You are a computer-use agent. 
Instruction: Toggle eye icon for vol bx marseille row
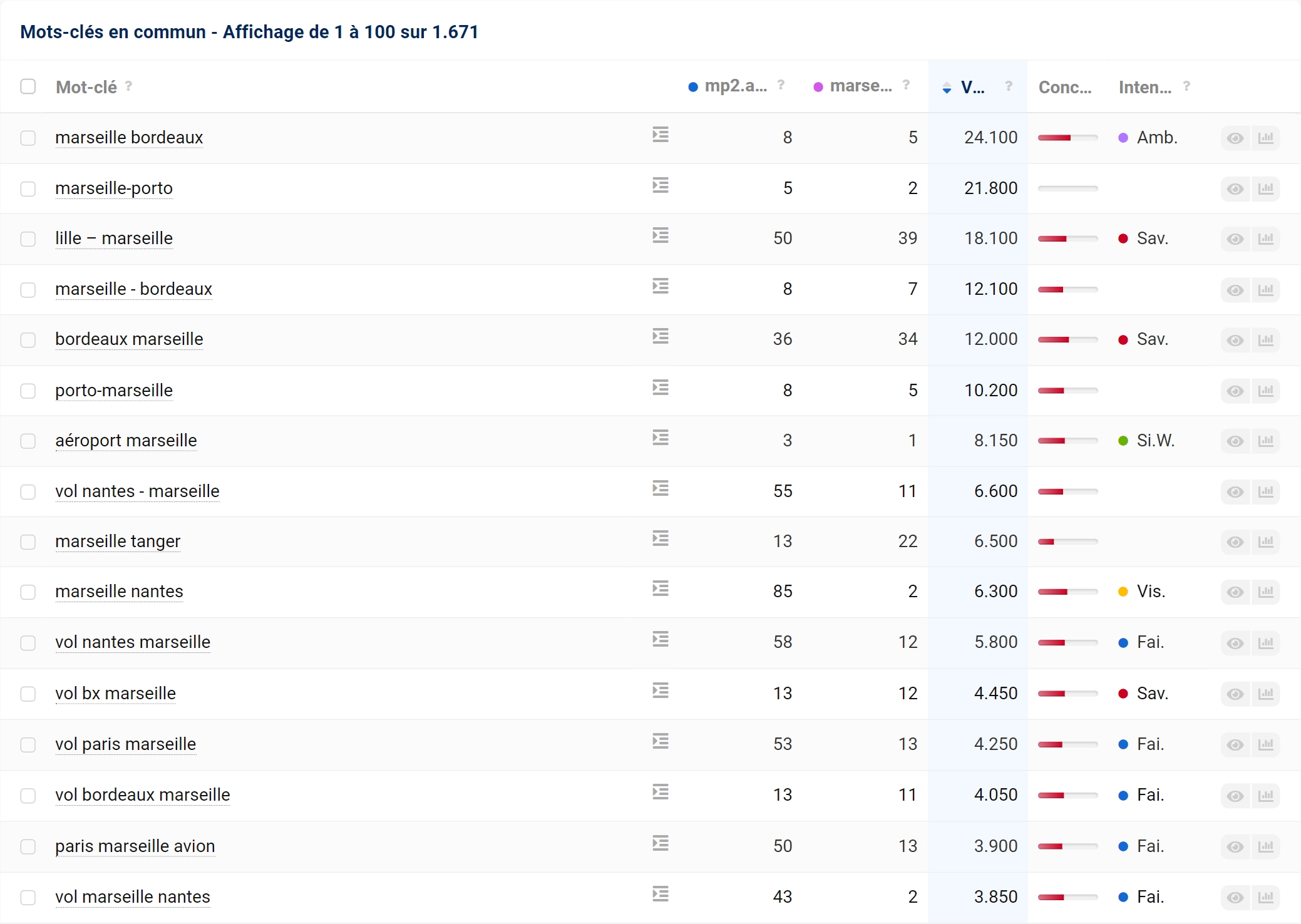point(1235,694)
